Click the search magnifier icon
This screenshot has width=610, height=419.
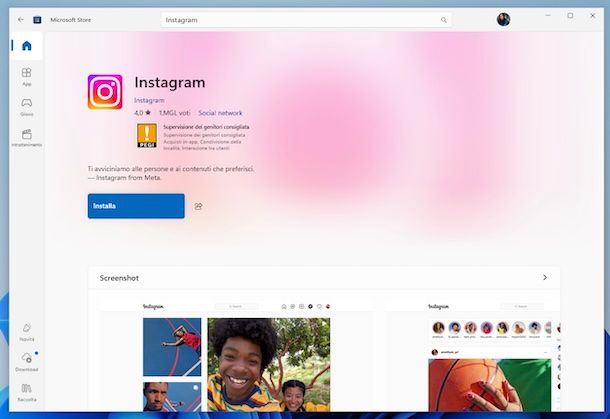[443, 20]
